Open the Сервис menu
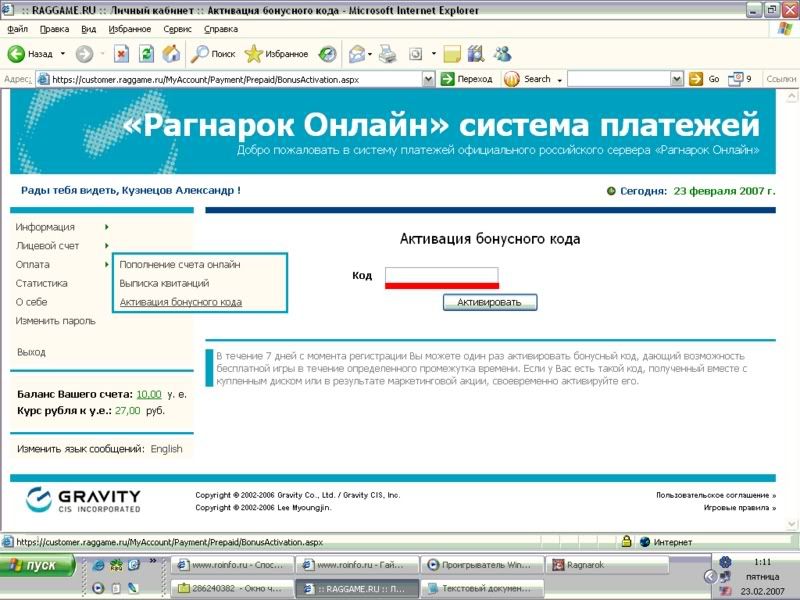Image resolution: width=800 pixels, height=600 pixels. click(177, 29)
